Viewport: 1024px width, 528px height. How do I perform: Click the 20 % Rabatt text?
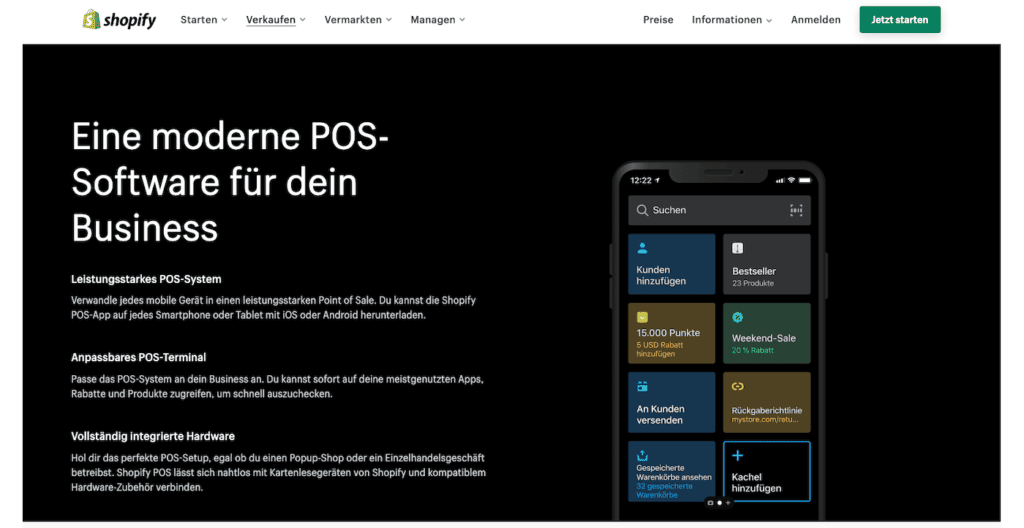coord(753,350)
